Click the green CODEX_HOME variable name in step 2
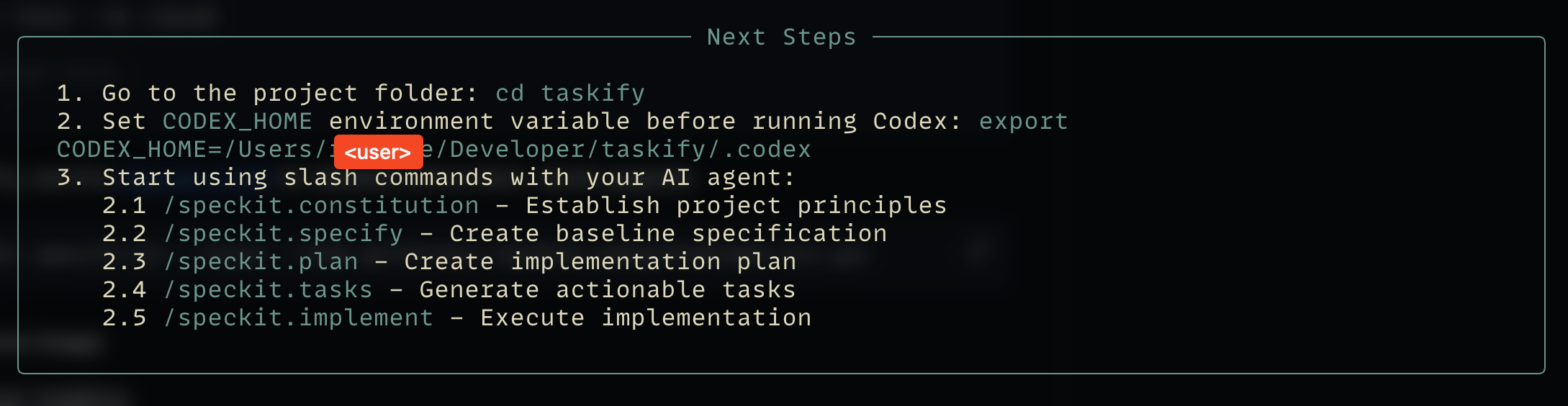The width and height of the screenshot is (1568, 406). pos(237,121)
